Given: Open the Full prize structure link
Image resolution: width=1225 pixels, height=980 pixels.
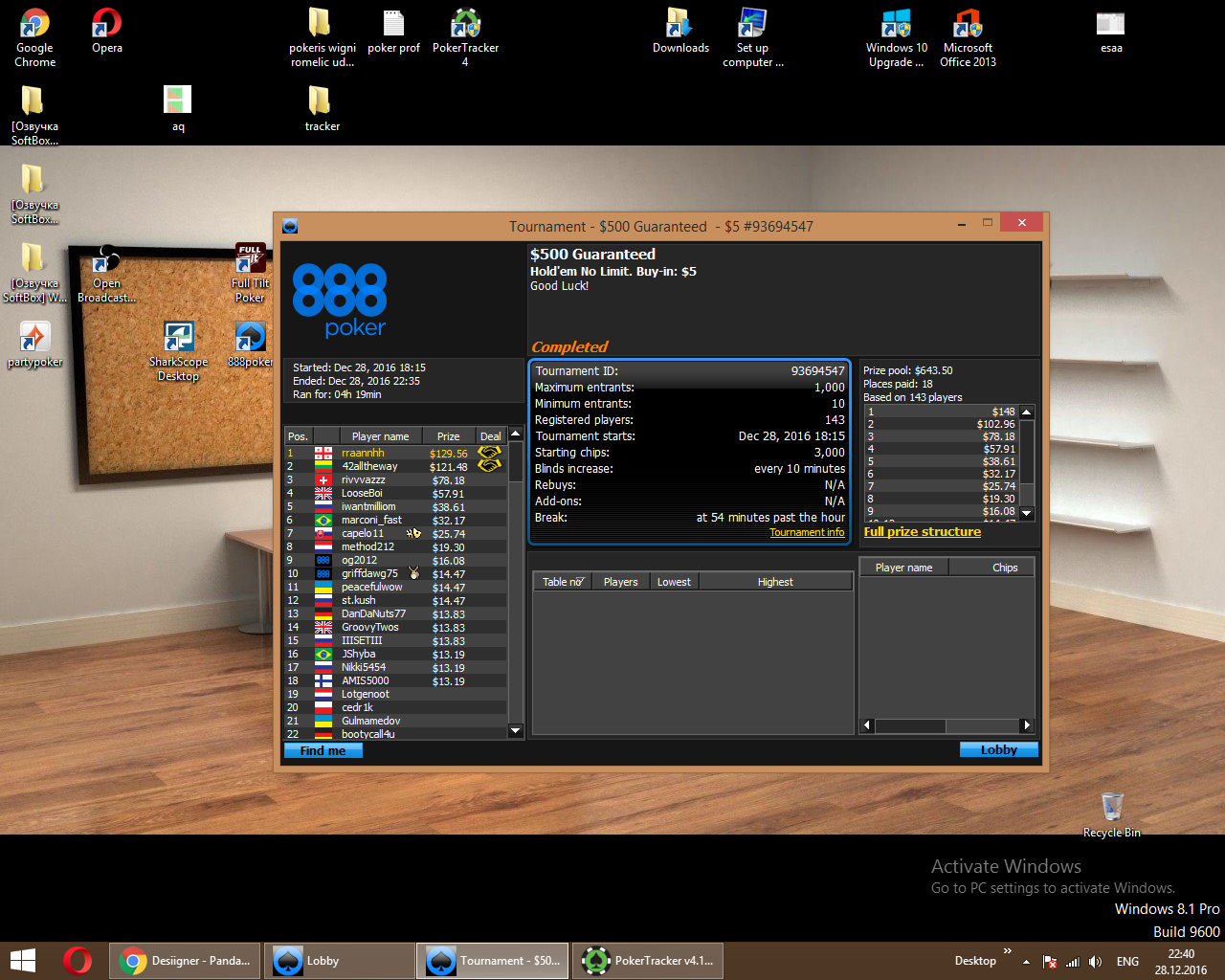Looking at the screenshot, I should pos(922,532).
